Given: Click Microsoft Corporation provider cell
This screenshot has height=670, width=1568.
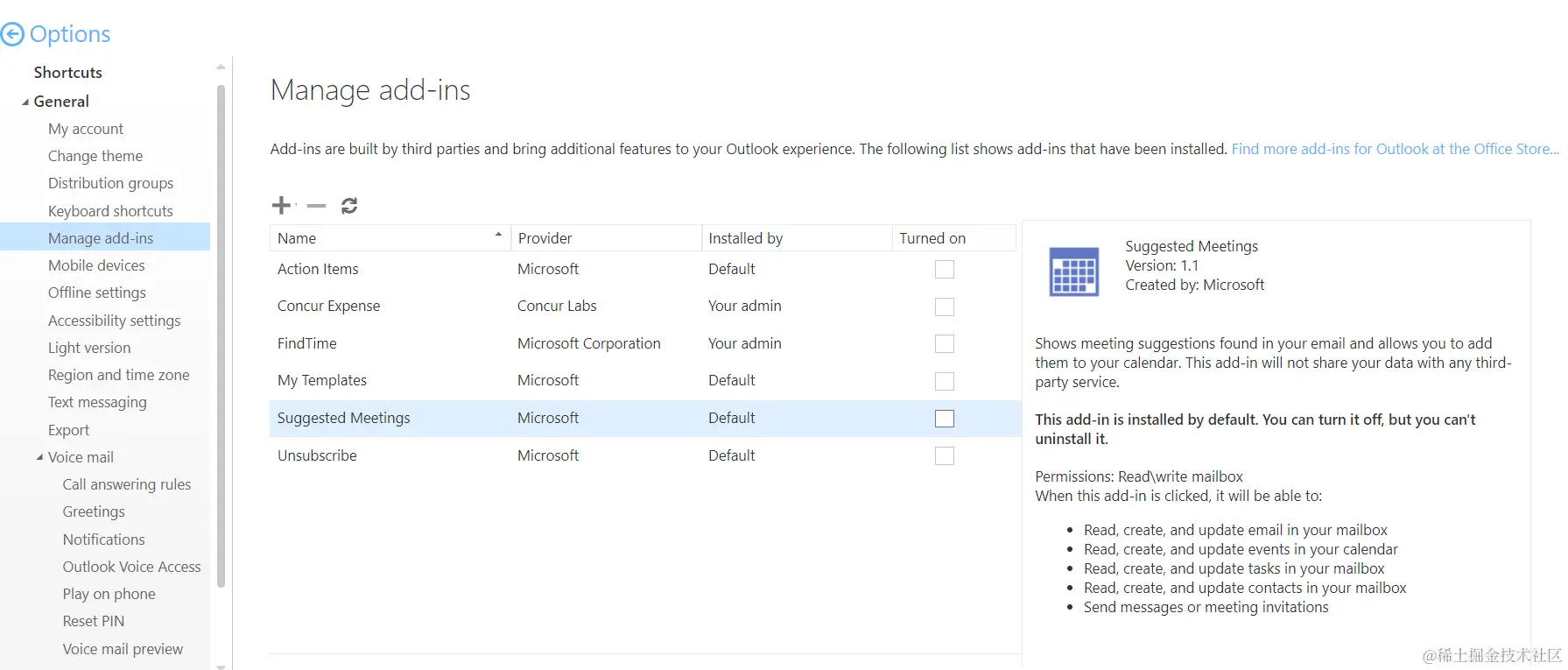Looking at the screenshot, I should coord(589,344).
